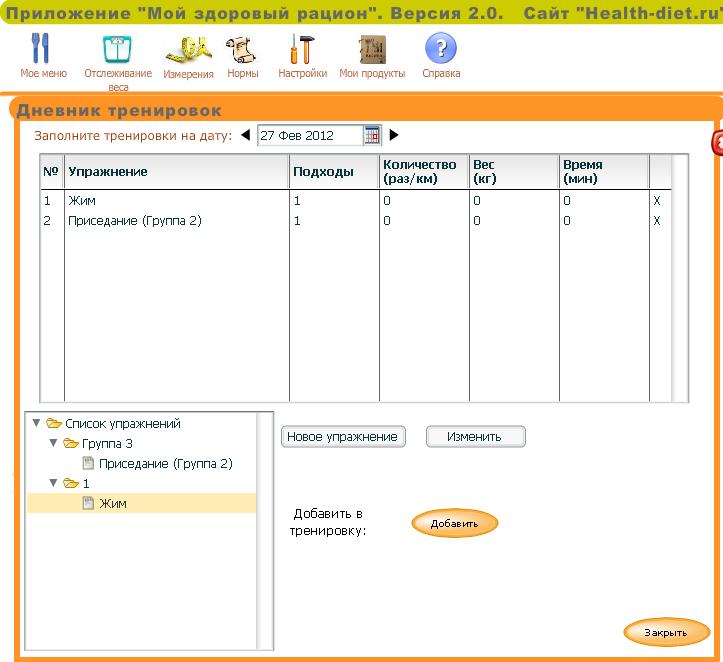Image resolution: width=723 pixels, height=662 pixels.
Task: Click the Изменить button
Action: pyautogui.click(x=475, y=437)
